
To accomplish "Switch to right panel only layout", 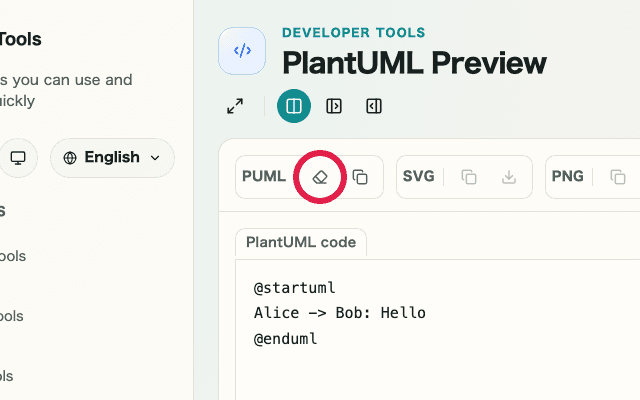I will point(374,106).
